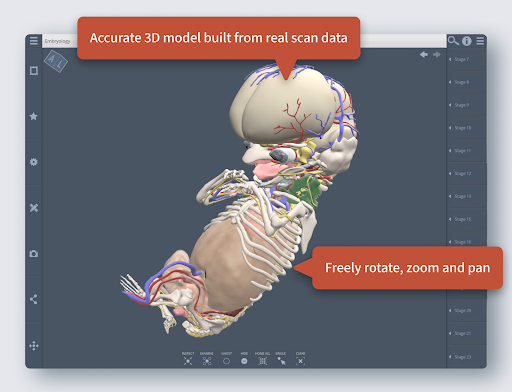Open the crossed tools icon in sidebar
512x392 pixels.
34,208
